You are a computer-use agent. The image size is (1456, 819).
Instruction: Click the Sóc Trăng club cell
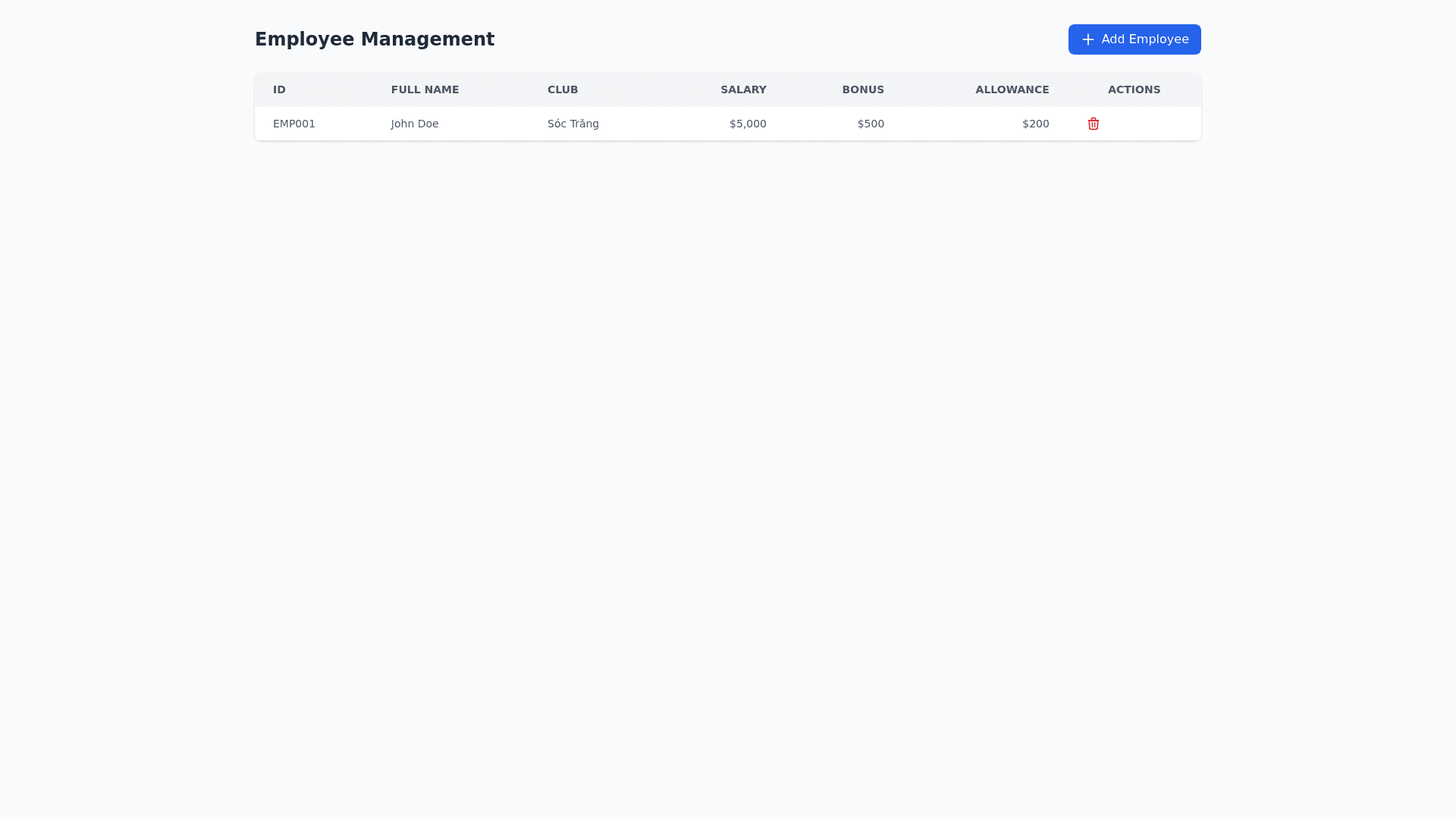pos(573,124)
